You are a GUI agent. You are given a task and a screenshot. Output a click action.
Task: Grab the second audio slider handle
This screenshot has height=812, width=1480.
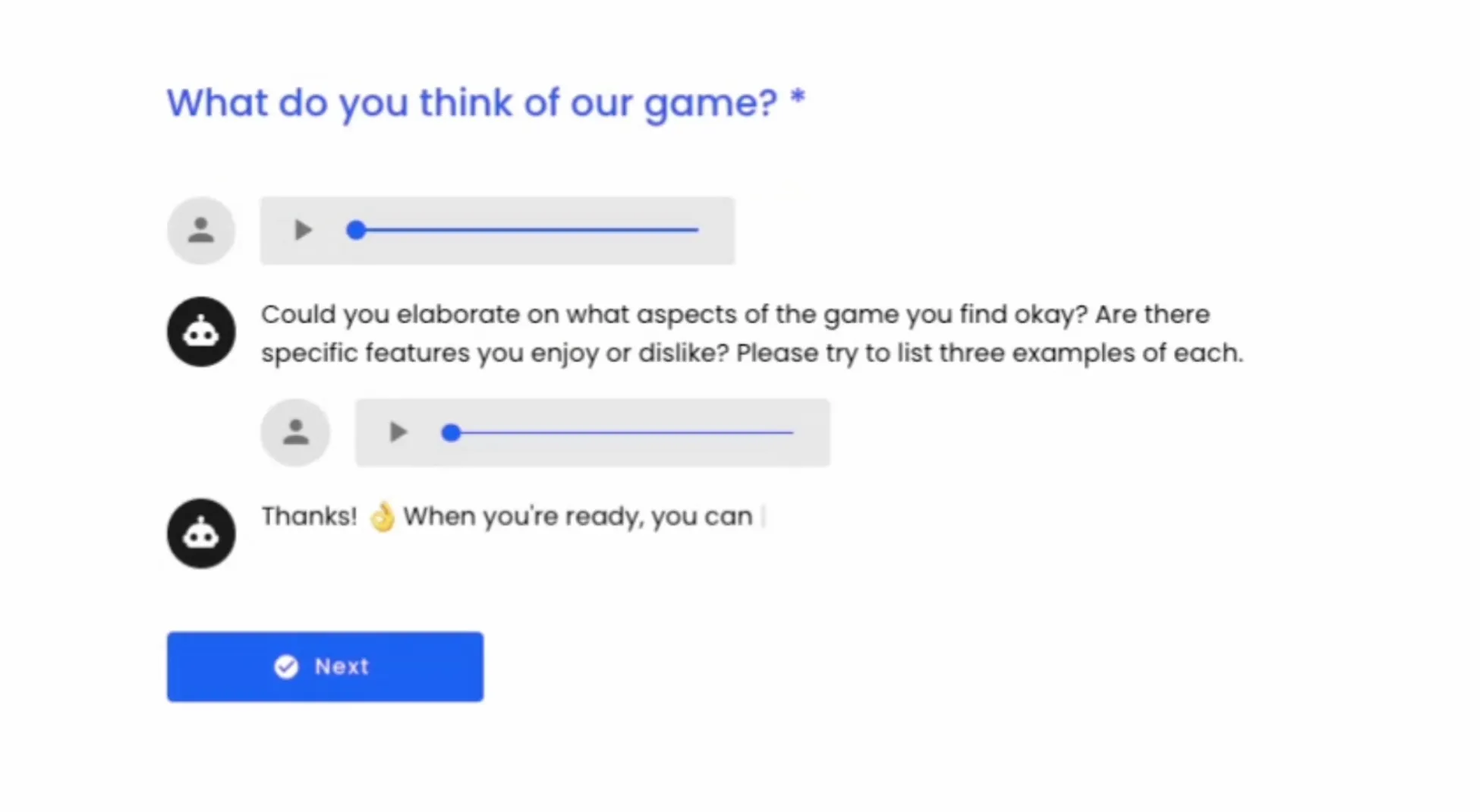451,433
